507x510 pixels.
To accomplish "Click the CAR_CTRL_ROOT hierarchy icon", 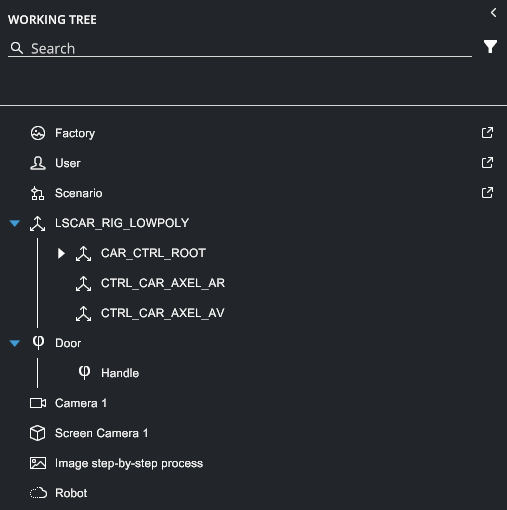I will [83, 253].
